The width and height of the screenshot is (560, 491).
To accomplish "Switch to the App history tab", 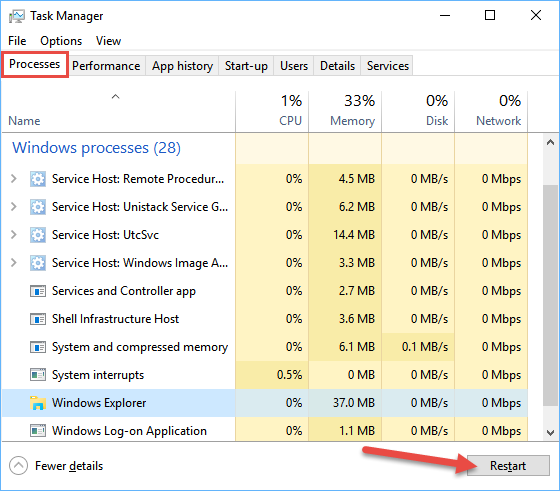I will tap(182, 66).
